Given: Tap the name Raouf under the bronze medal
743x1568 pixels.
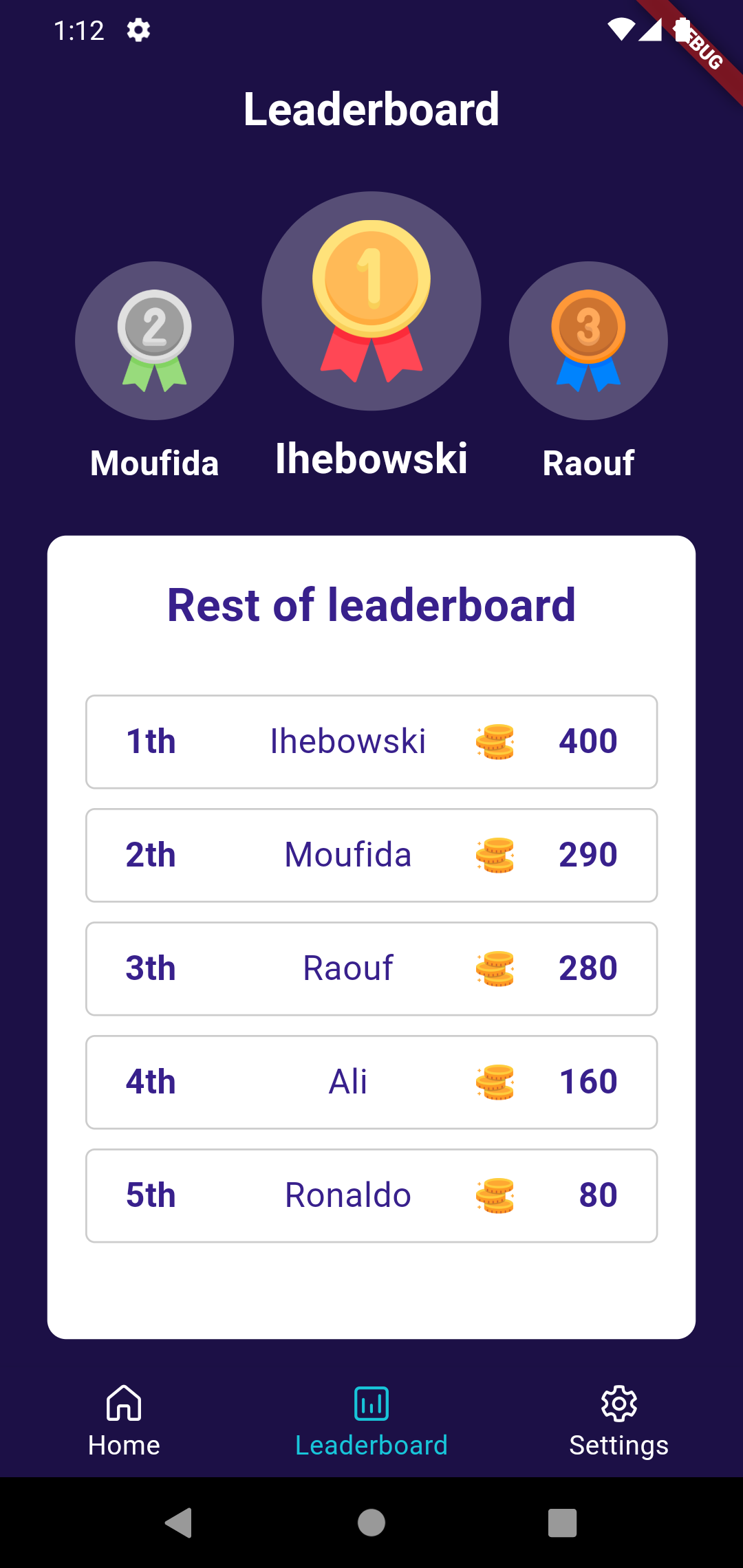Looking at the screenshot, I should pos(588,464).
